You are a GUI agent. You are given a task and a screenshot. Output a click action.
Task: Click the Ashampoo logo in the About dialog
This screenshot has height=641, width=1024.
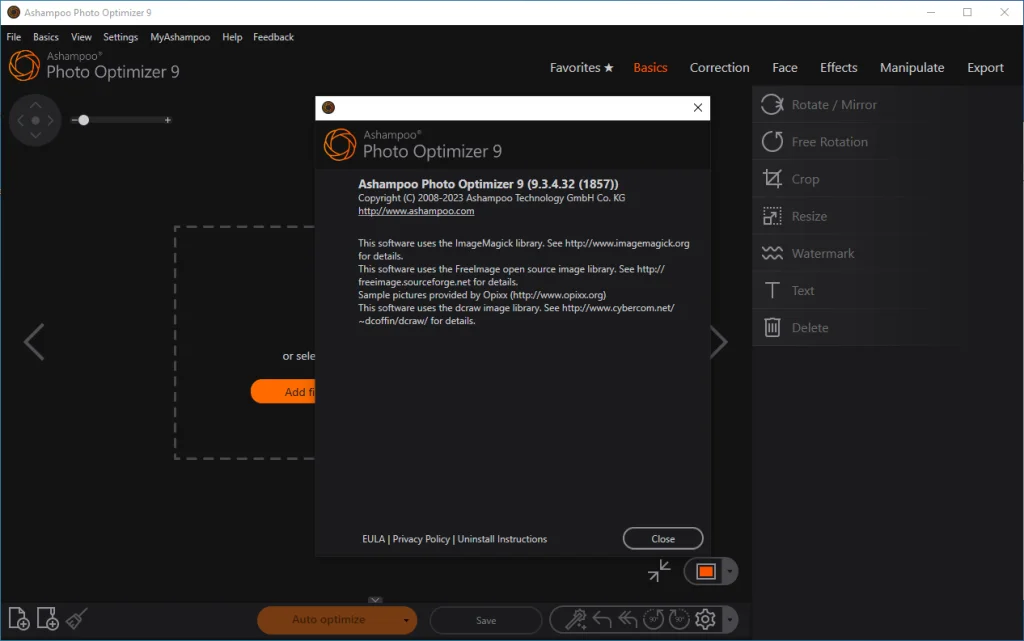340,144
